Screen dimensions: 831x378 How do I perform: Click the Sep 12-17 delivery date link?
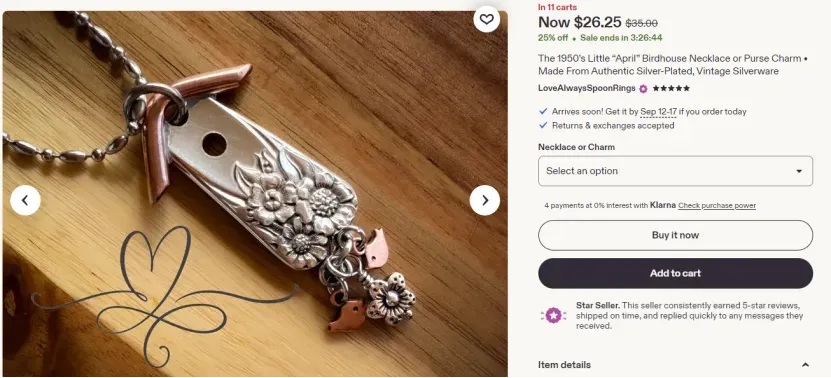658,112
